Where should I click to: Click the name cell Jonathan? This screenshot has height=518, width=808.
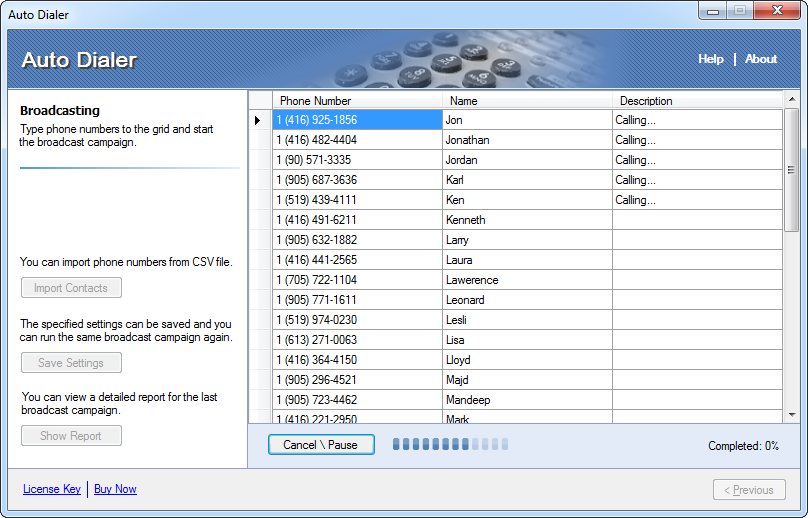click(x=527, y=140)
